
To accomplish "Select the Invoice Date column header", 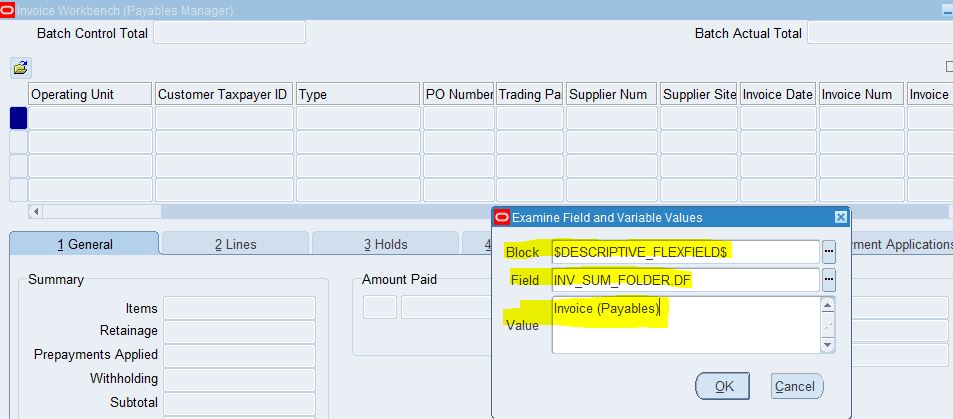I will tap(778, 94).
